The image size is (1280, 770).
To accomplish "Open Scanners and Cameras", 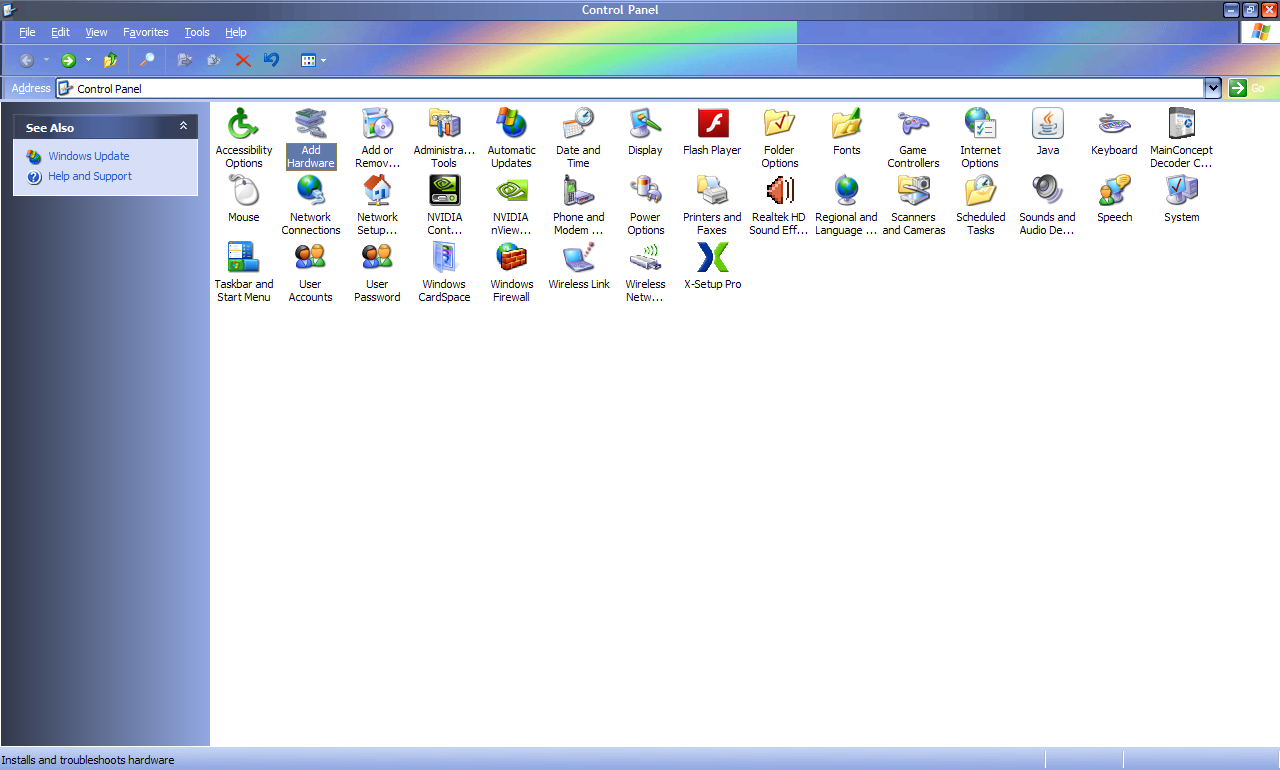I will coord(913,205).
